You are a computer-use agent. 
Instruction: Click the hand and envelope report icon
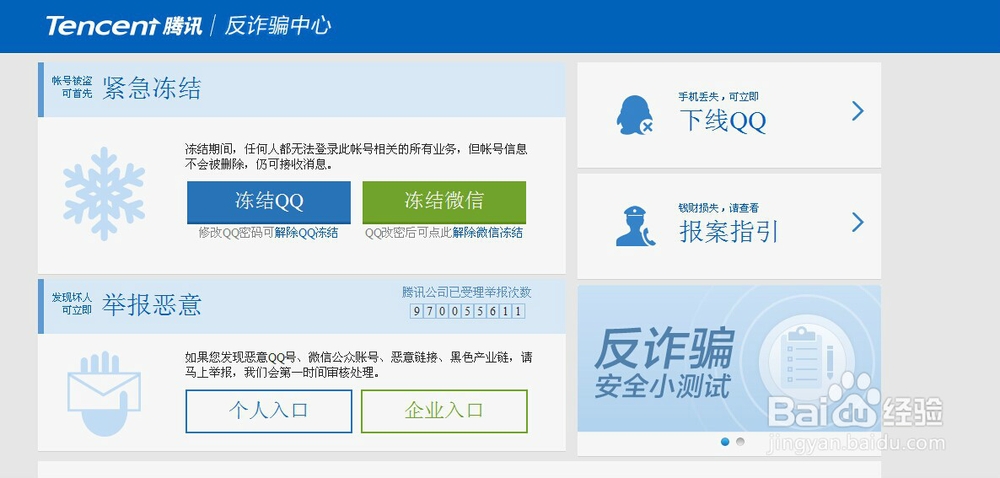[x=104, y=393]
